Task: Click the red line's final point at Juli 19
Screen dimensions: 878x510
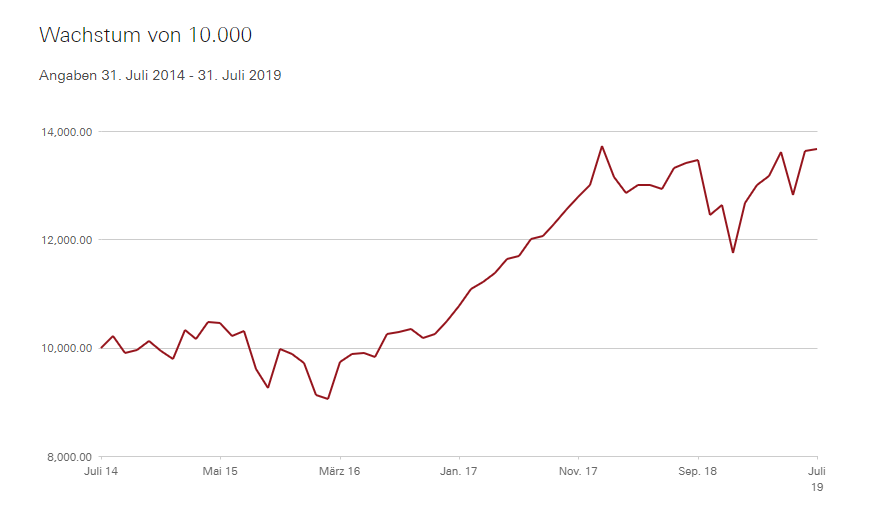Action: (816, 149)
